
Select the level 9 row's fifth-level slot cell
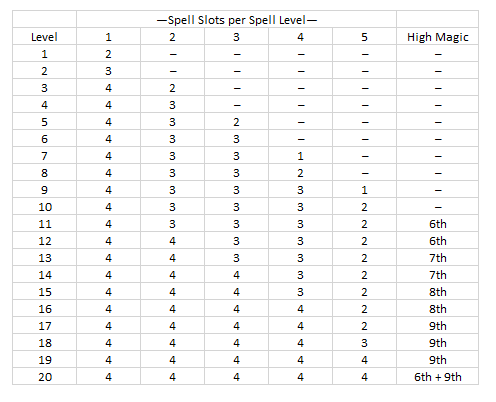coord(364,190)
